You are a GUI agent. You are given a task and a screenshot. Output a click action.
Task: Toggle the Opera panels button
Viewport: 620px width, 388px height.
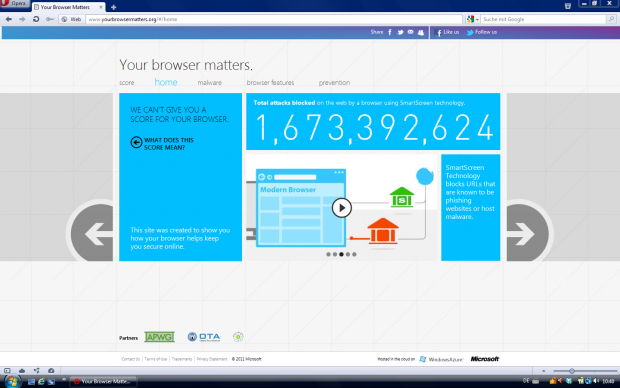pyautogui.click(x=7, y=371)
